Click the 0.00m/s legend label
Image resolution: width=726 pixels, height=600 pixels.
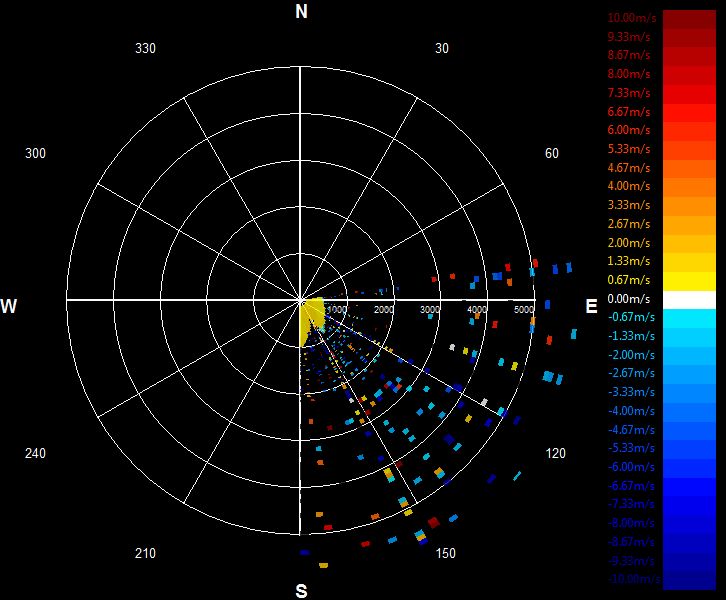pos(629,299)
